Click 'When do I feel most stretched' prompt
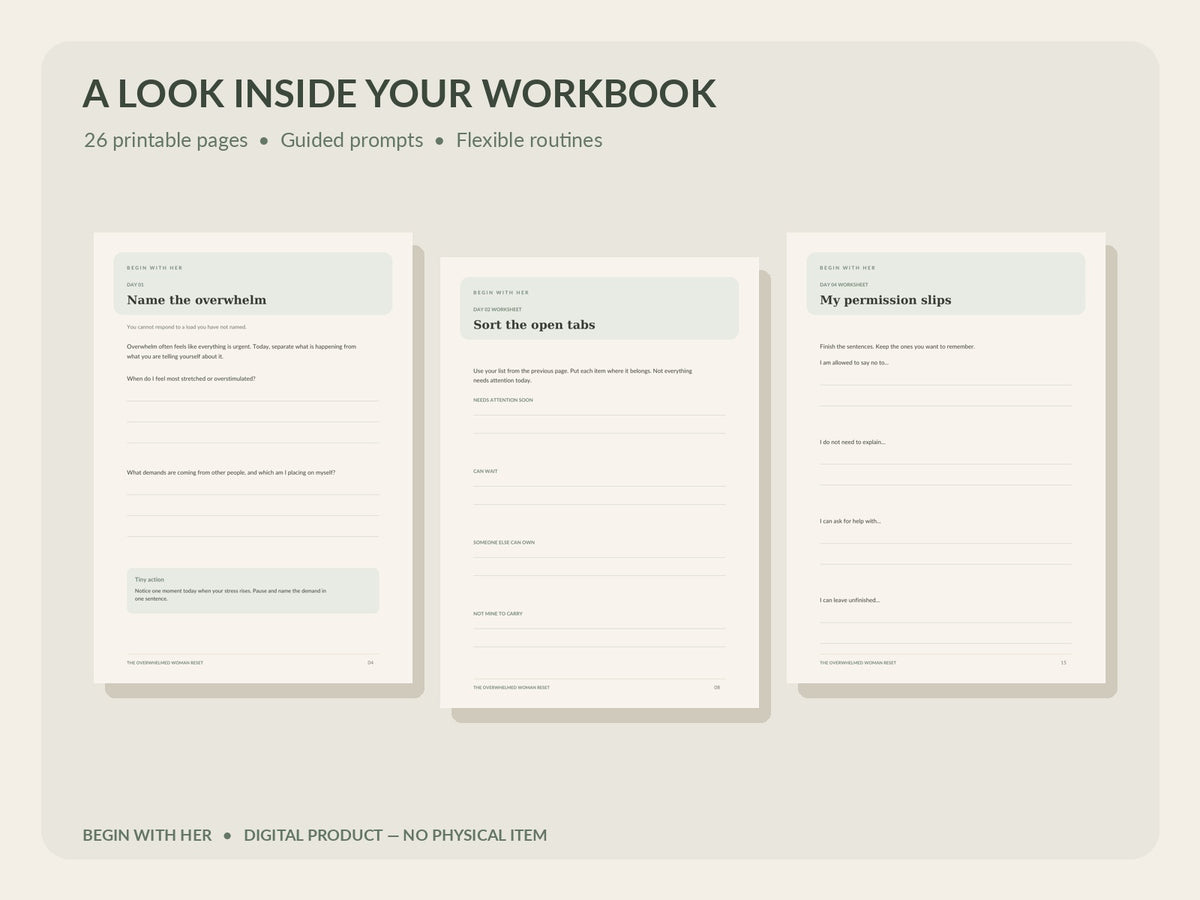This screenshot has height=900, width=1200. pos(191,379)
